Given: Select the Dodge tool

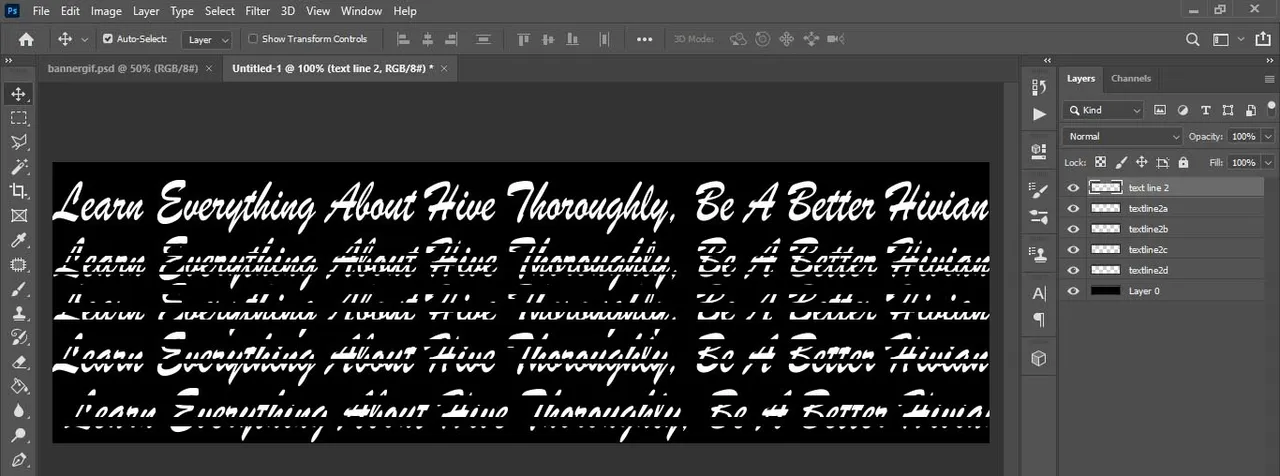Looking at the screenshot, I should (18, 435).
